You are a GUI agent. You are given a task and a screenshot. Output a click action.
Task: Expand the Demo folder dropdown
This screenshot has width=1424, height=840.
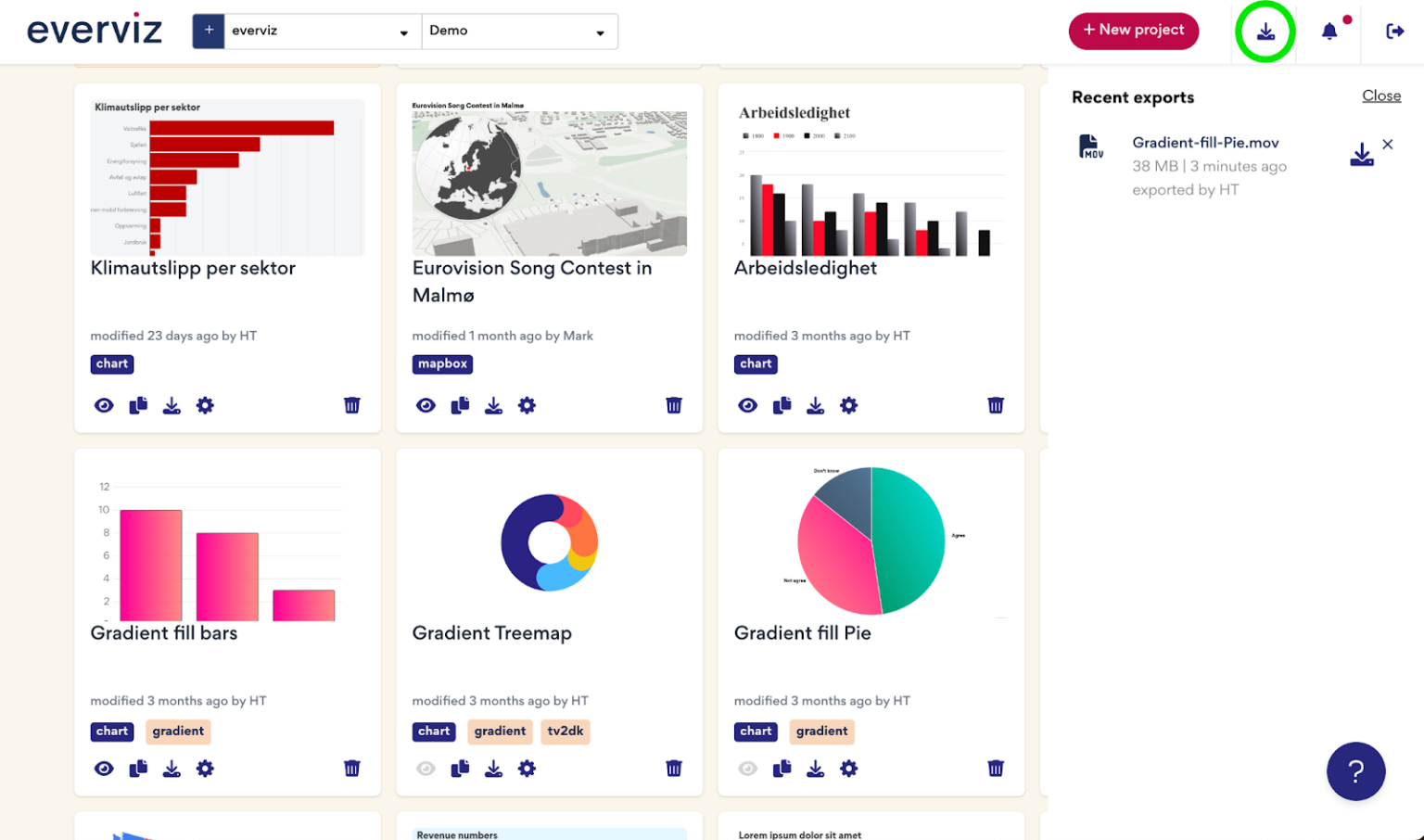pos(519,31)
